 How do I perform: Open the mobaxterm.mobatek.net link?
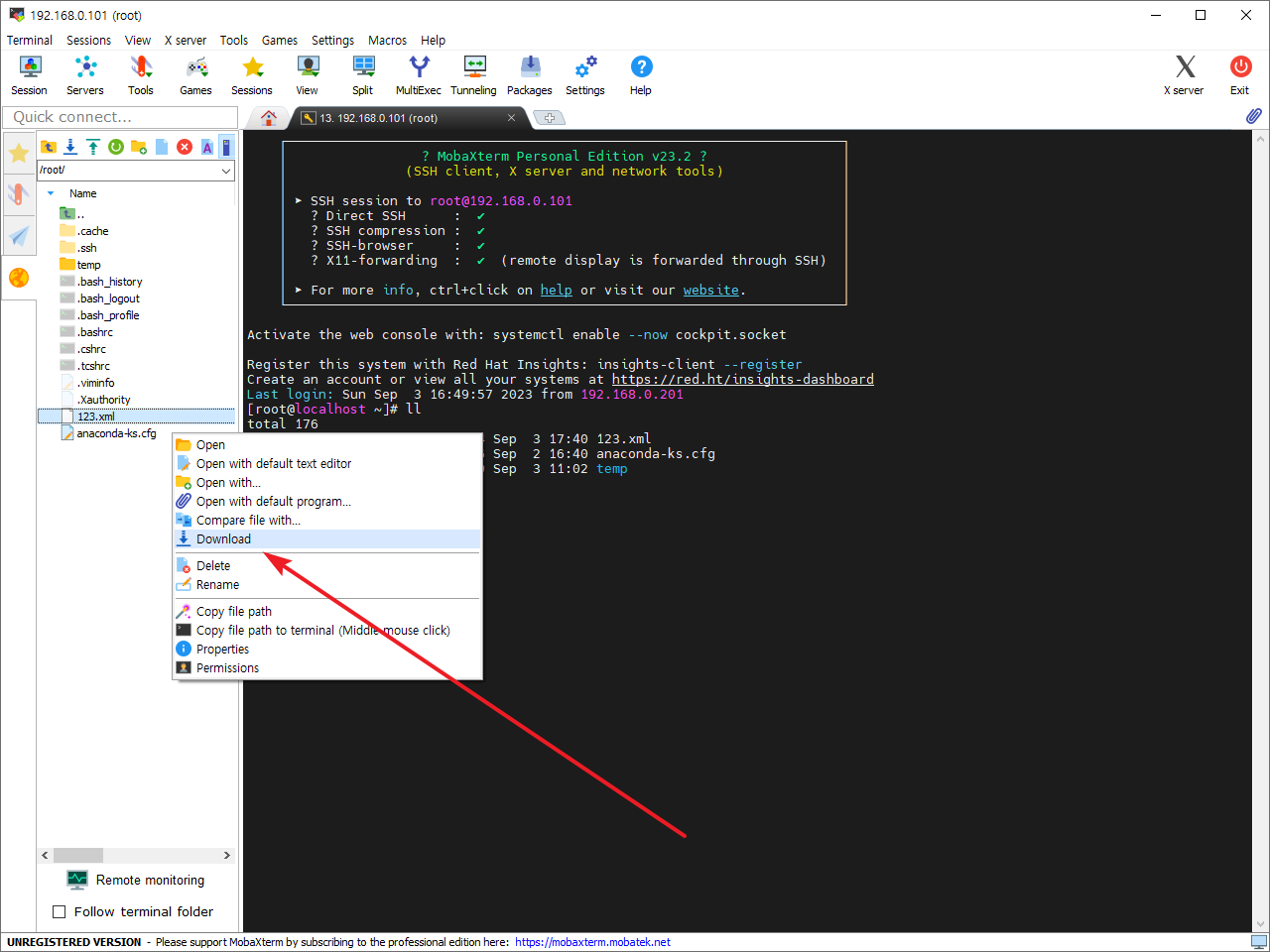point(592,942)
